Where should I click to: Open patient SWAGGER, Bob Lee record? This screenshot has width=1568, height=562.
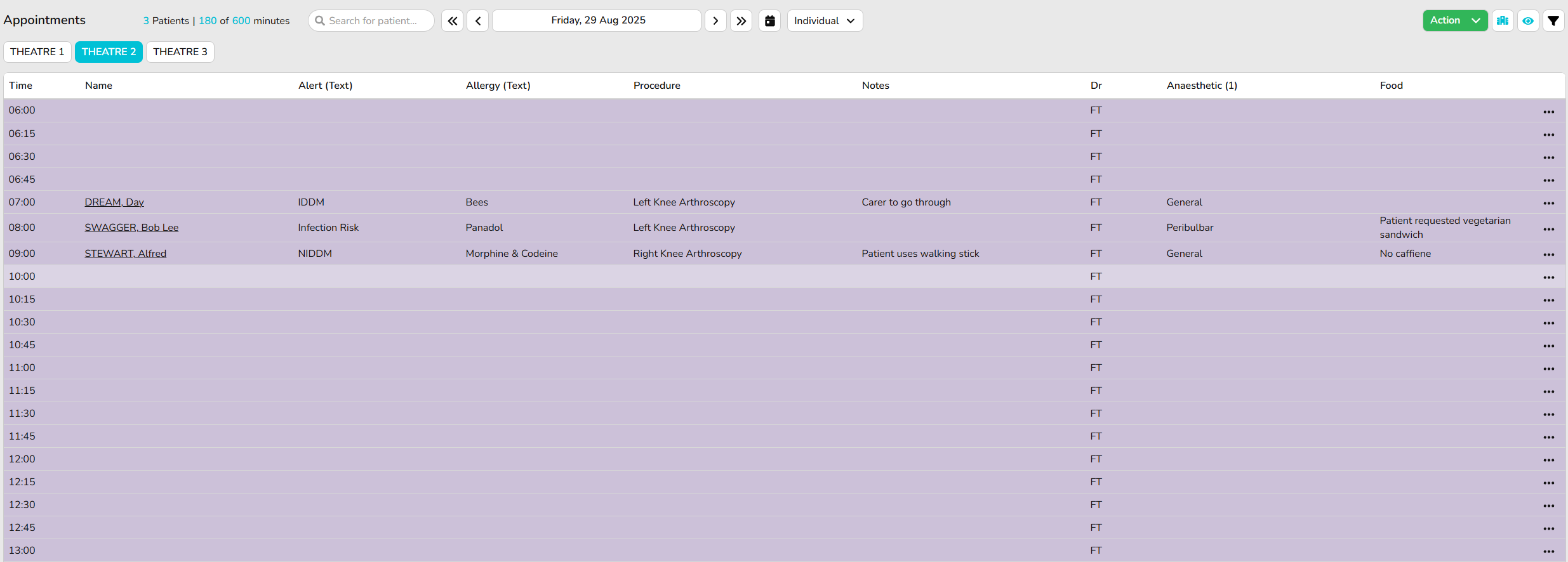131,228
